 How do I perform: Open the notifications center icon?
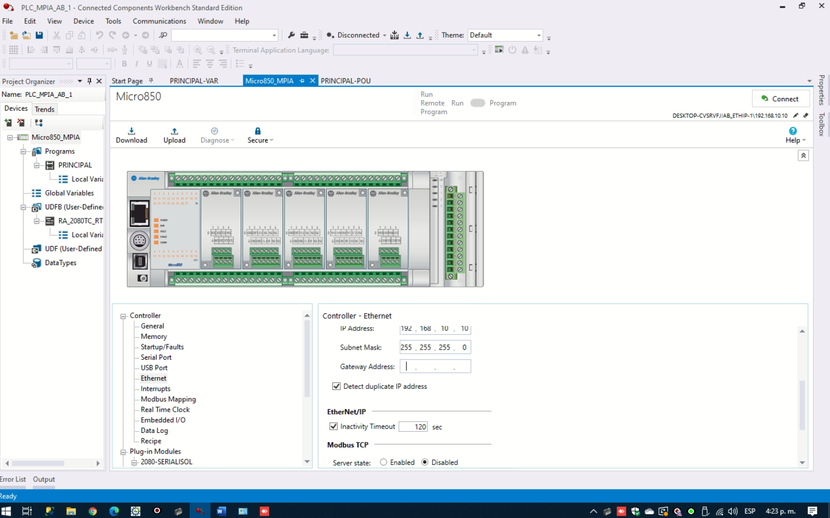813,511
